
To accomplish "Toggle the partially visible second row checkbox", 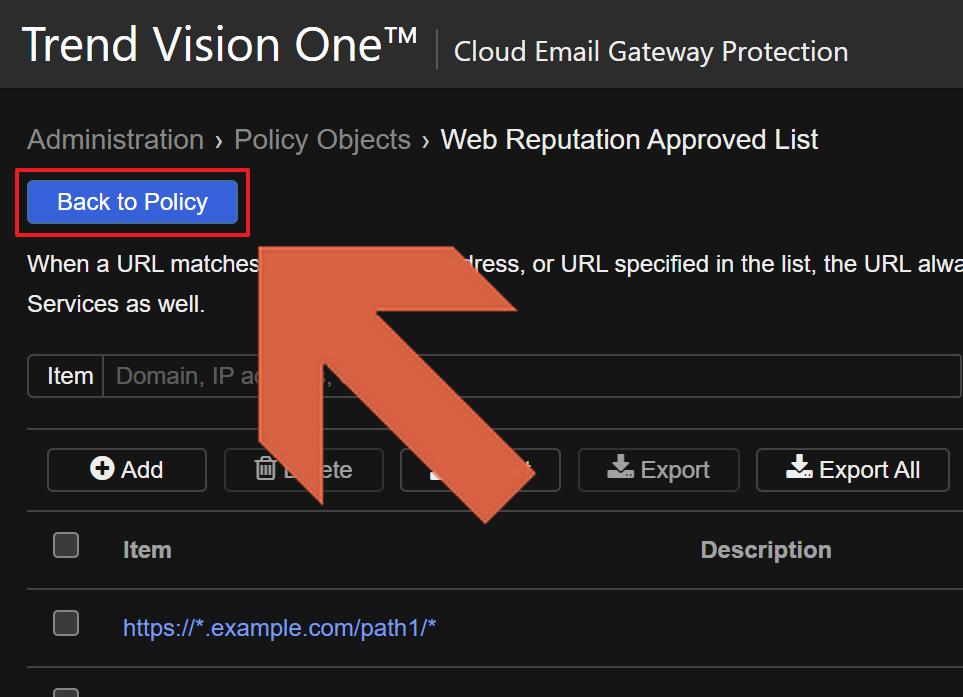I will 66,692.
